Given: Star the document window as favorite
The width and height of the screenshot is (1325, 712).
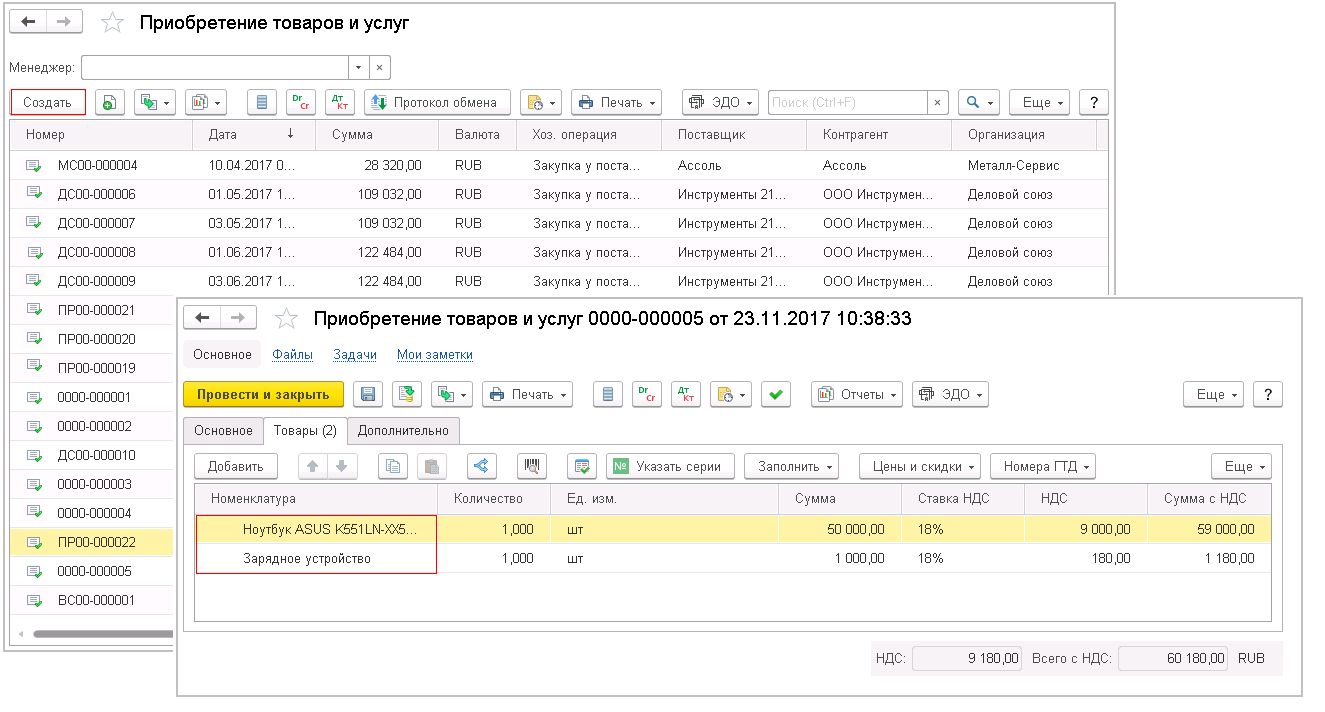Looking at the screenshot, I should 287,319.
